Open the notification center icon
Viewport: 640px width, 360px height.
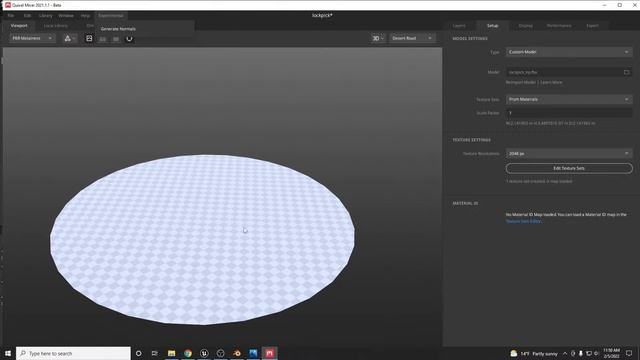[x=629, y=353]
